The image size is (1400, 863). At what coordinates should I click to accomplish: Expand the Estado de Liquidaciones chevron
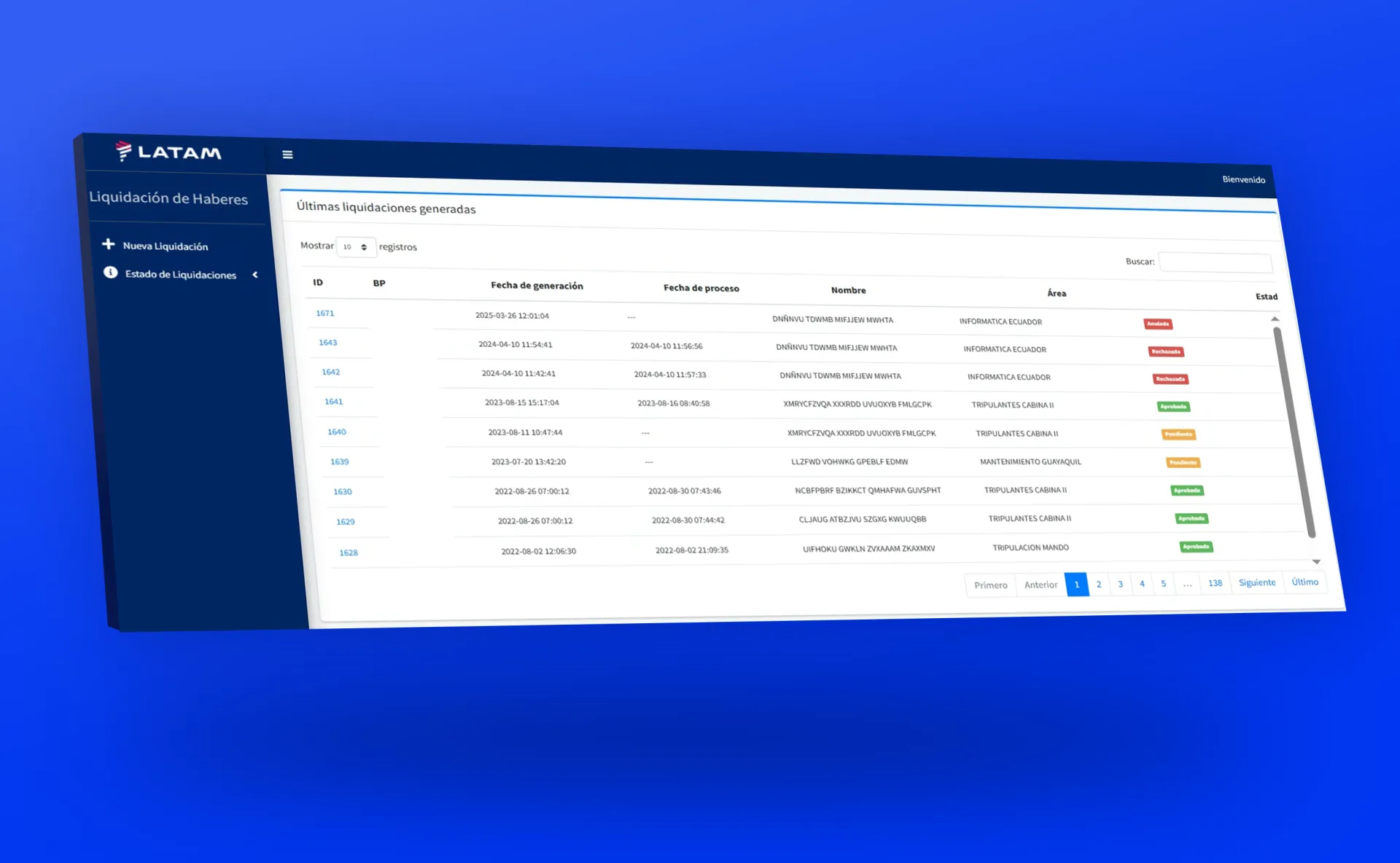coord(255,275)
